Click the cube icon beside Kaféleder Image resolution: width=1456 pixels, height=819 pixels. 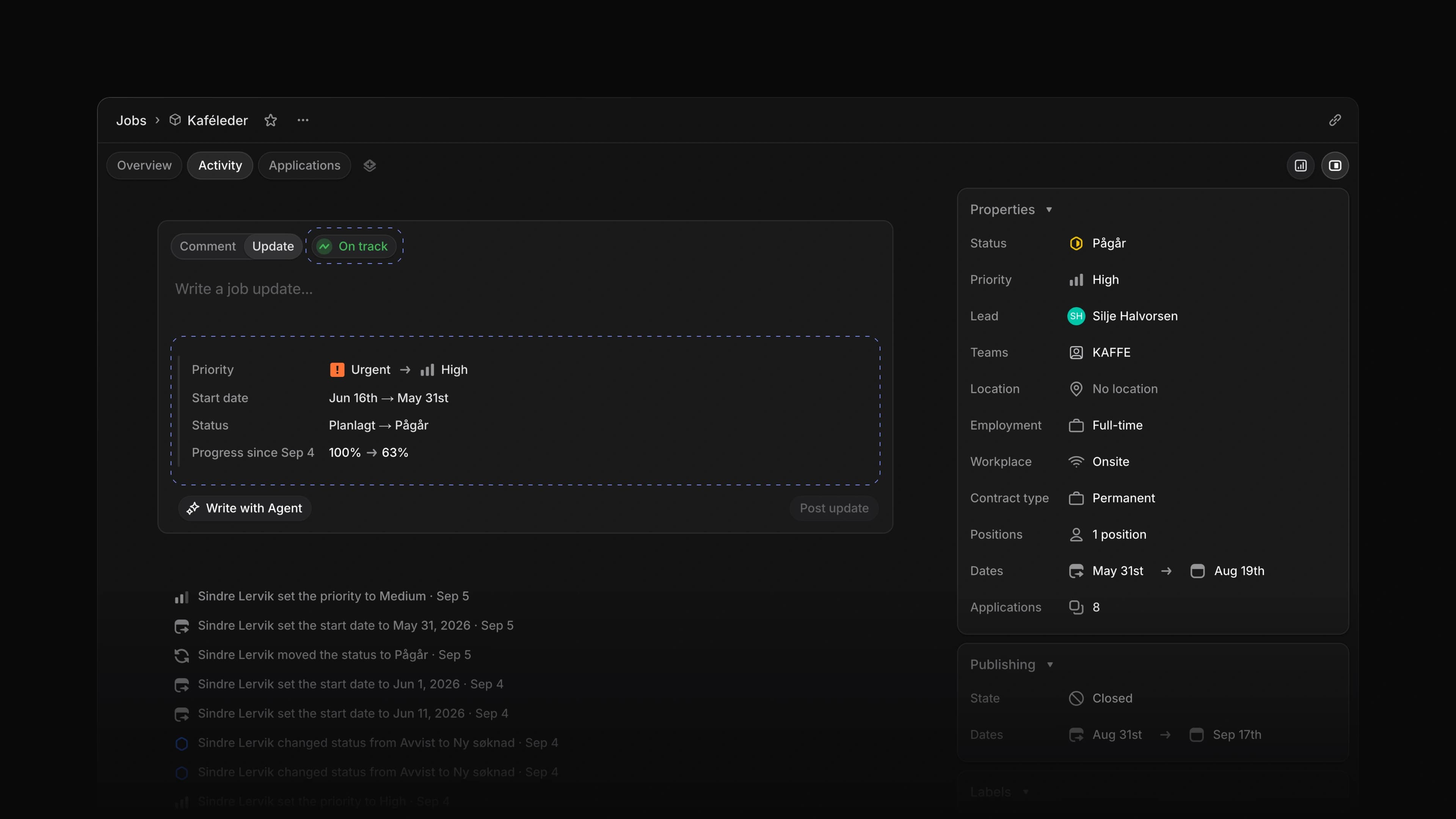coord(175,121)
